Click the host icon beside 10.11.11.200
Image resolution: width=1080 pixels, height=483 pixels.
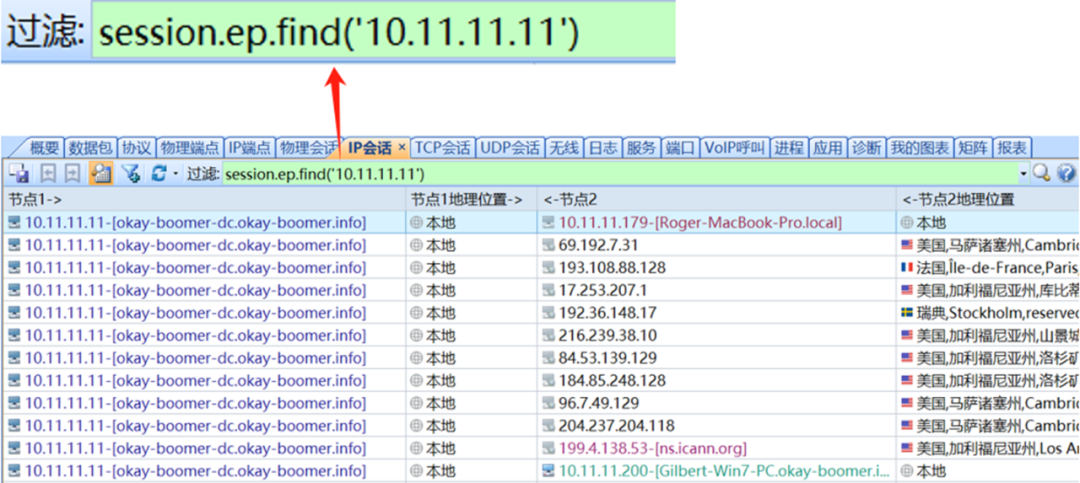click(549, 471)
